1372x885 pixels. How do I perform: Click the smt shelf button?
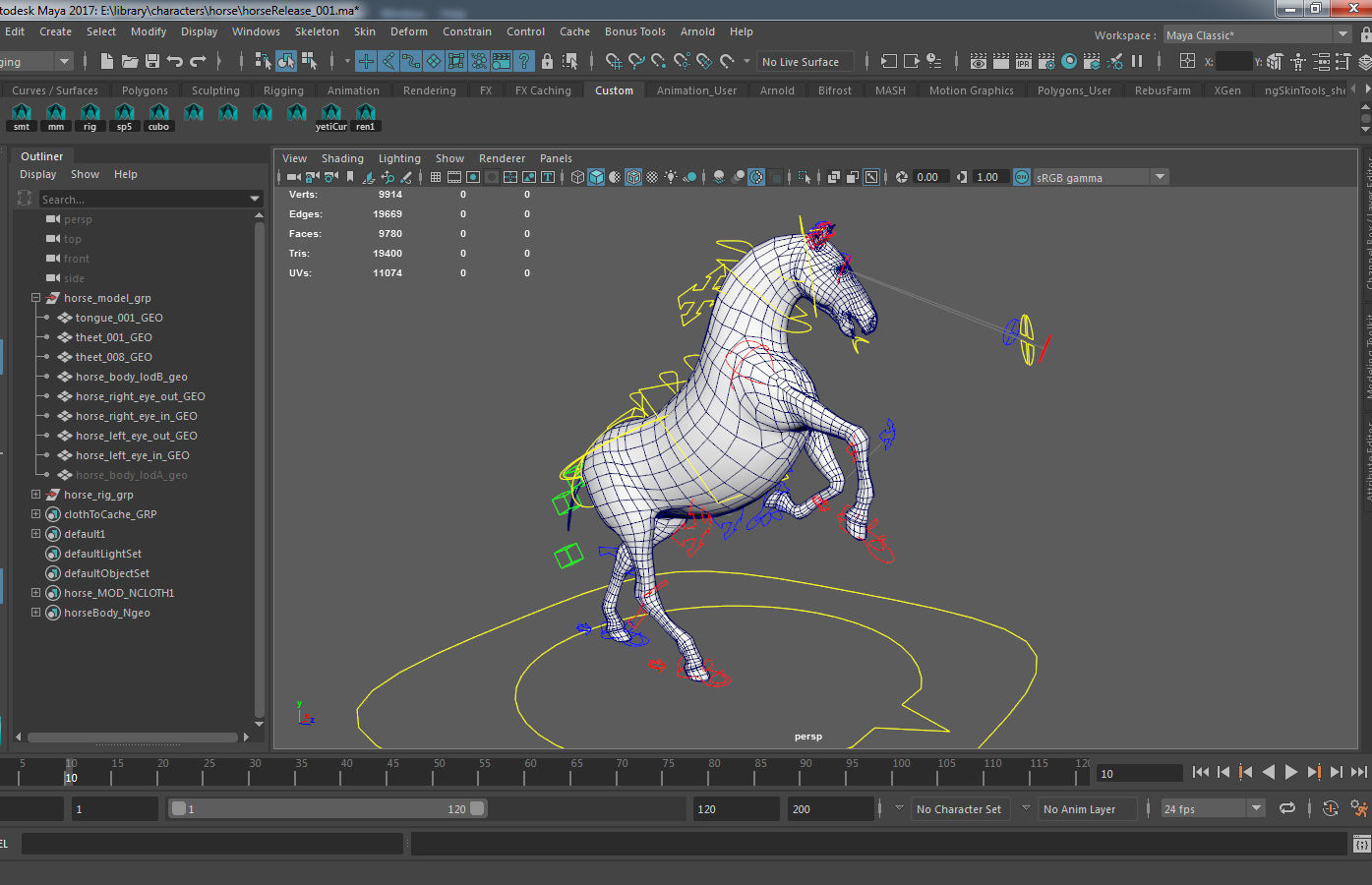(x=22, y=117)
